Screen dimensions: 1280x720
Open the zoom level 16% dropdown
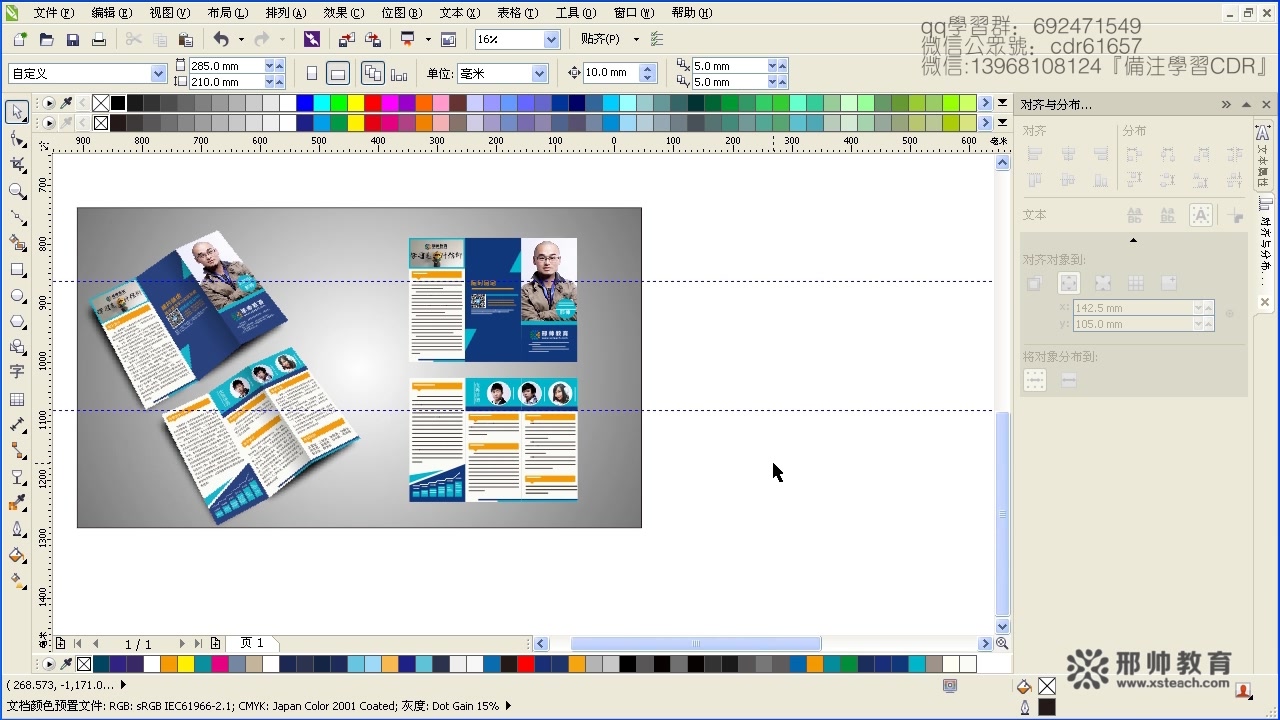coord(551,39)
